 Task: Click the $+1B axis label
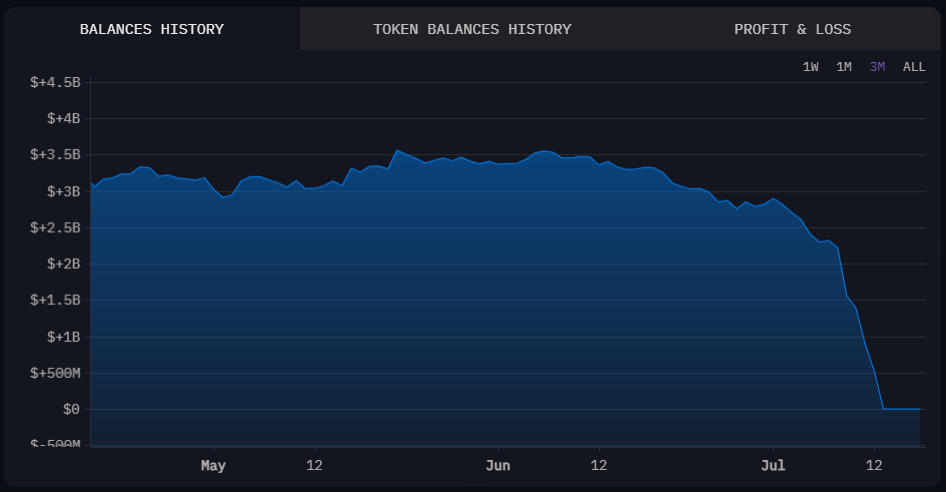(64, 337)
